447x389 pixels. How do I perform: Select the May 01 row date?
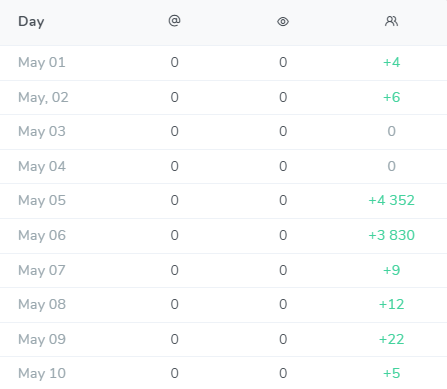pyautogui.click(x=42, y=62)
